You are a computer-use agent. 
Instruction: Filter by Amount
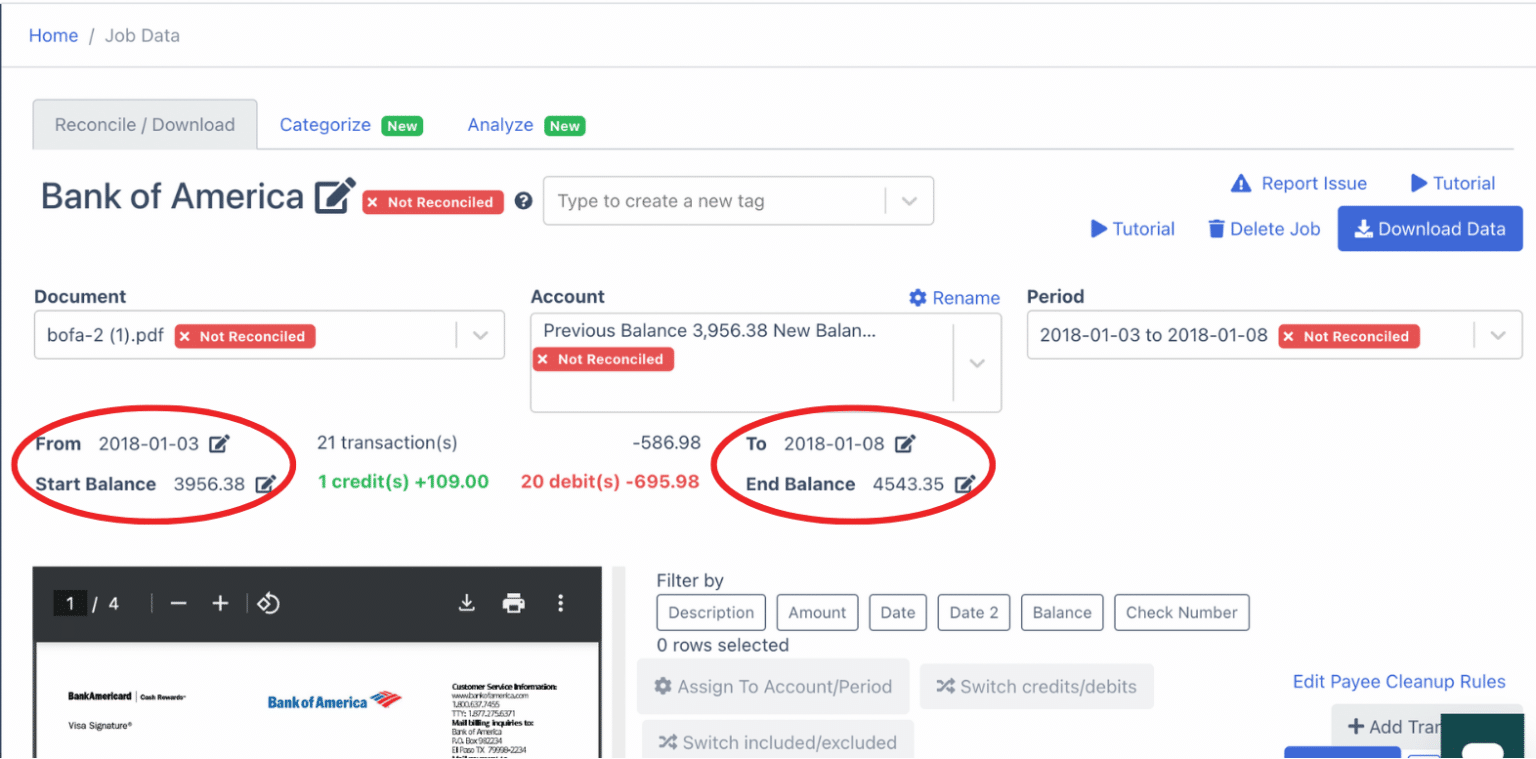817,613
